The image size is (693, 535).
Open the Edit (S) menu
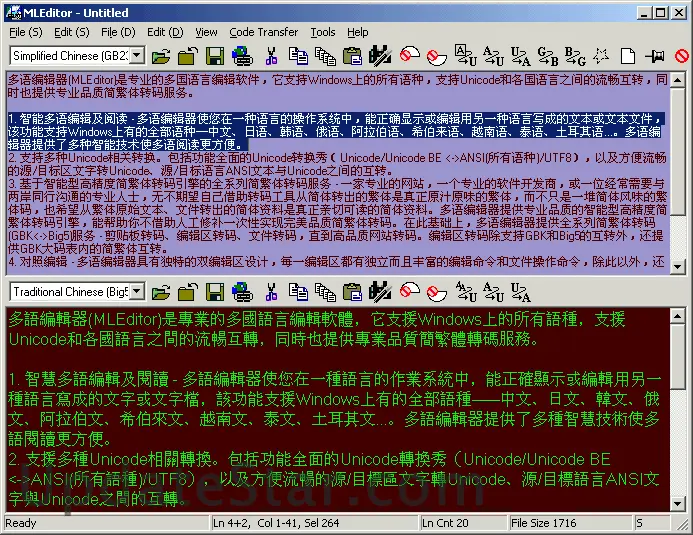click(x=72, y=32)
